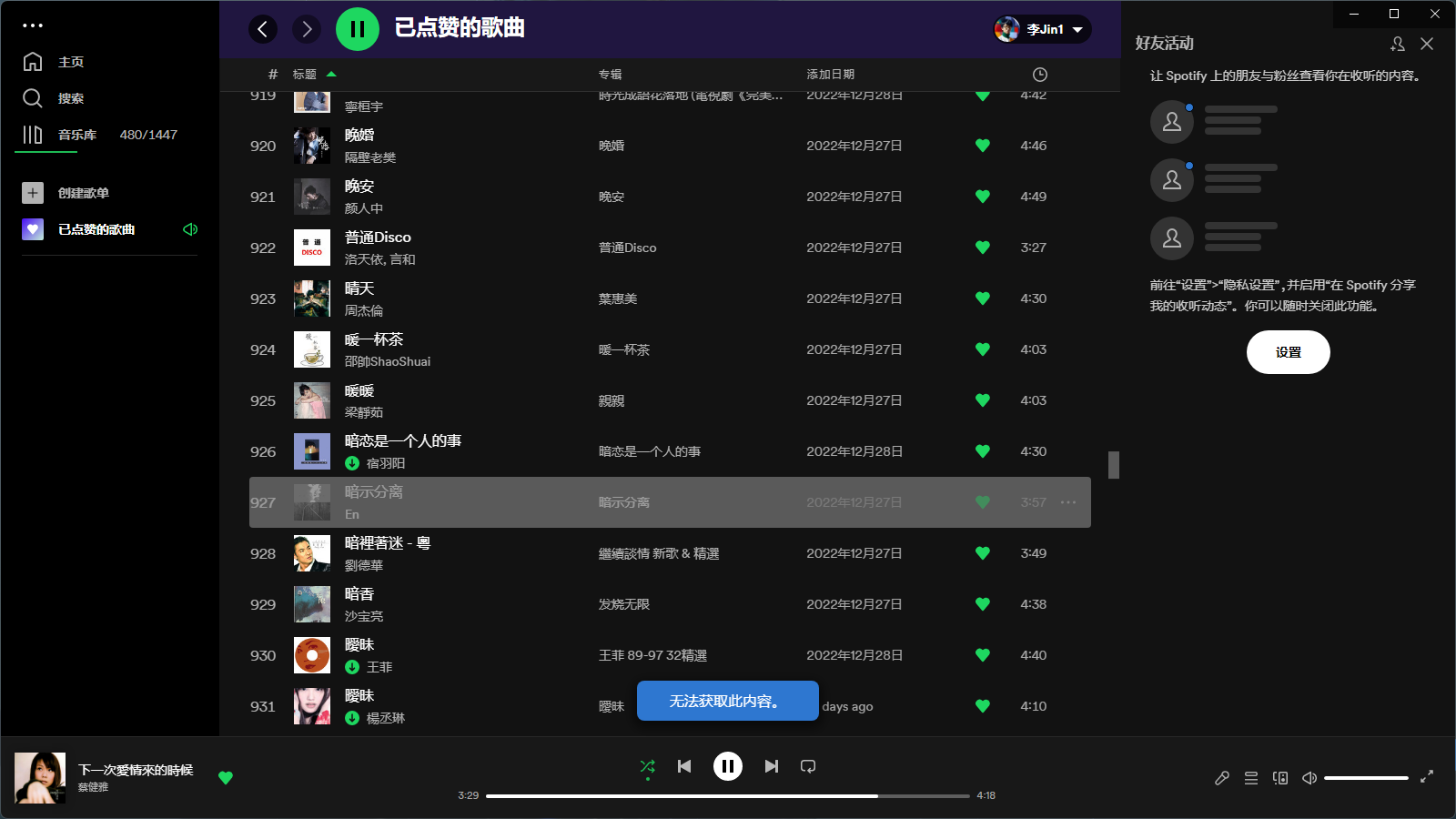Screen dimensions: 1456x819
Task: Adjust the volume slider
Action: point(1366,778)
